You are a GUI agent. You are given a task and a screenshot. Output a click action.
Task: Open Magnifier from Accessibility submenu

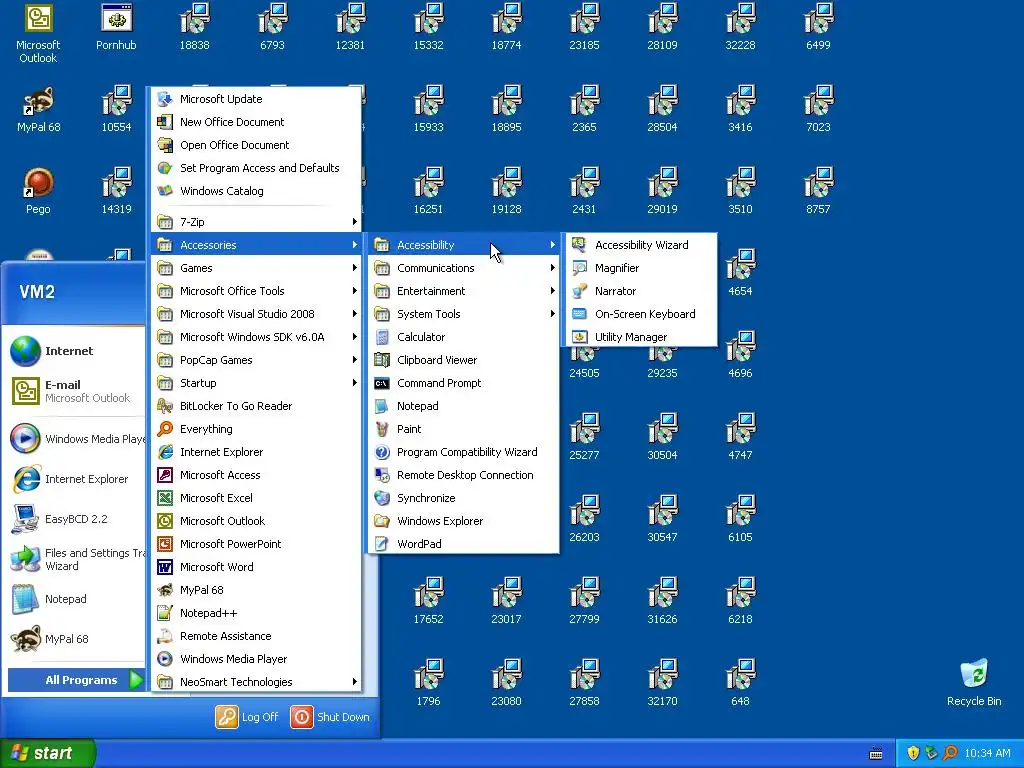tap(641, 268)
